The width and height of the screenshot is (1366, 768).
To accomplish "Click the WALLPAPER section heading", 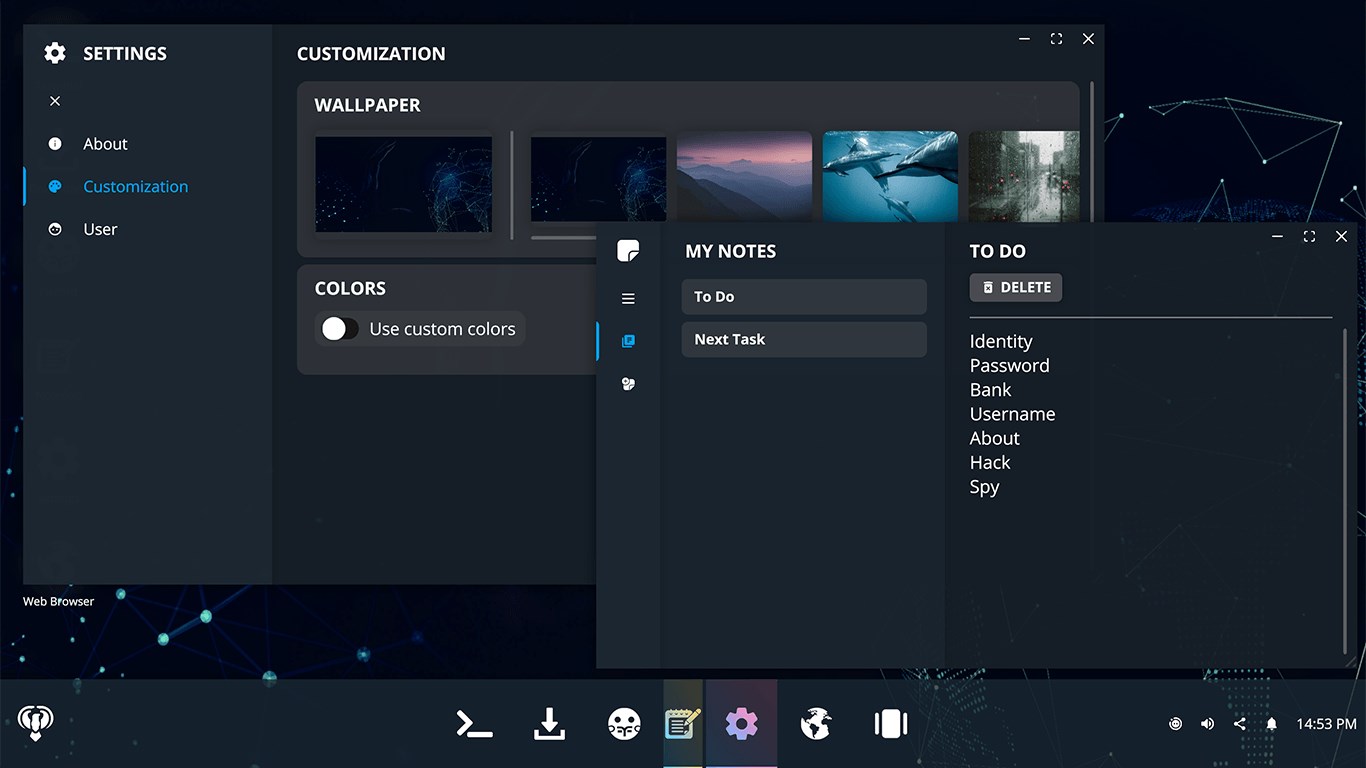I will click(368, 105).
